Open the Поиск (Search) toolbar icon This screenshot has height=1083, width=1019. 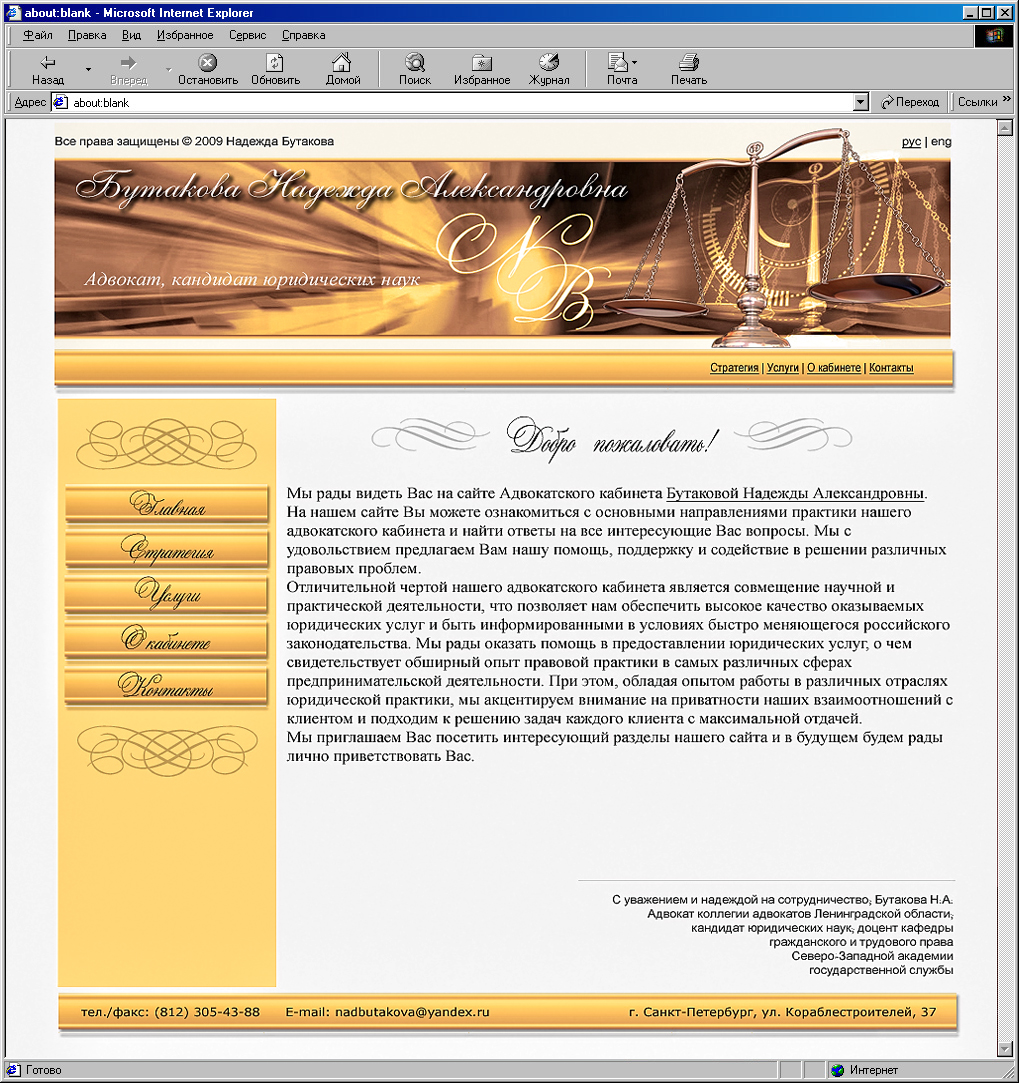pyautogui.click(x=415, y=63)
